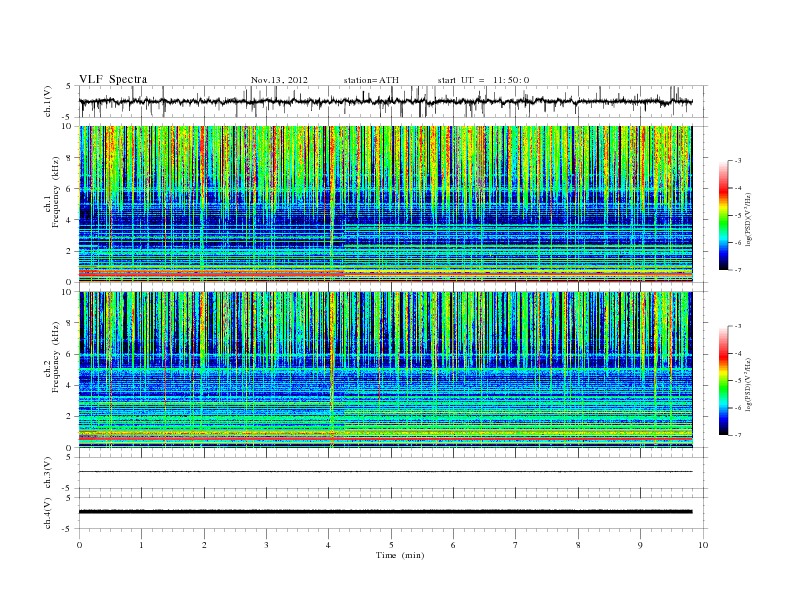The width and height of the screenshot is (792, 612).
Task: Click the ch.1 voltage waveform trace
Action: 385,101
